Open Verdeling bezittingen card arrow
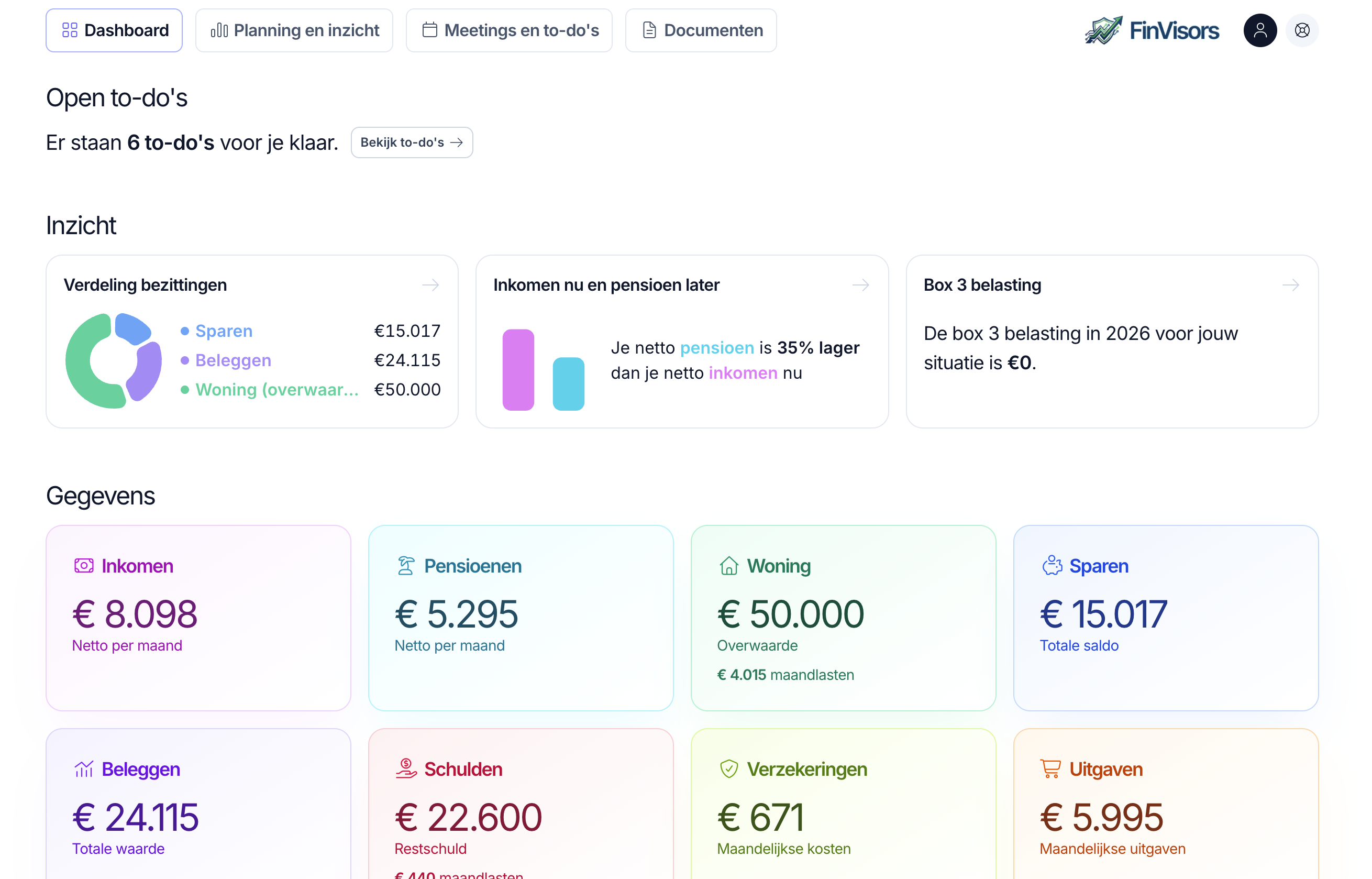Viewport: 1372px width, 879px height. pos(430,285)
